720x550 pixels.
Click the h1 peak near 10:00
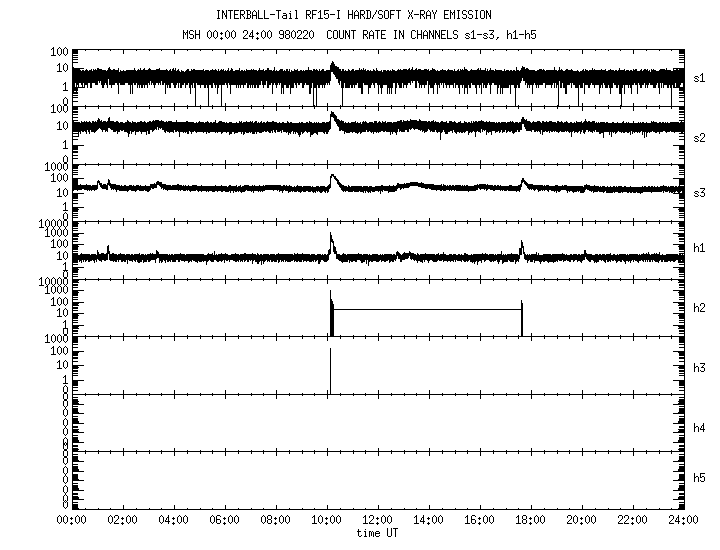[331, 240]
